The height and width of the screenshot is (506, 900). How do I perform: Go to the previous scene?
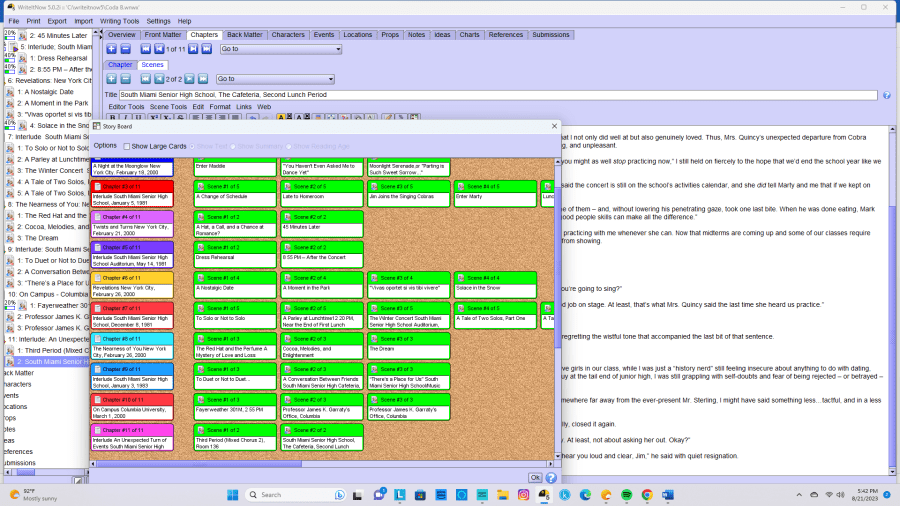160,79
